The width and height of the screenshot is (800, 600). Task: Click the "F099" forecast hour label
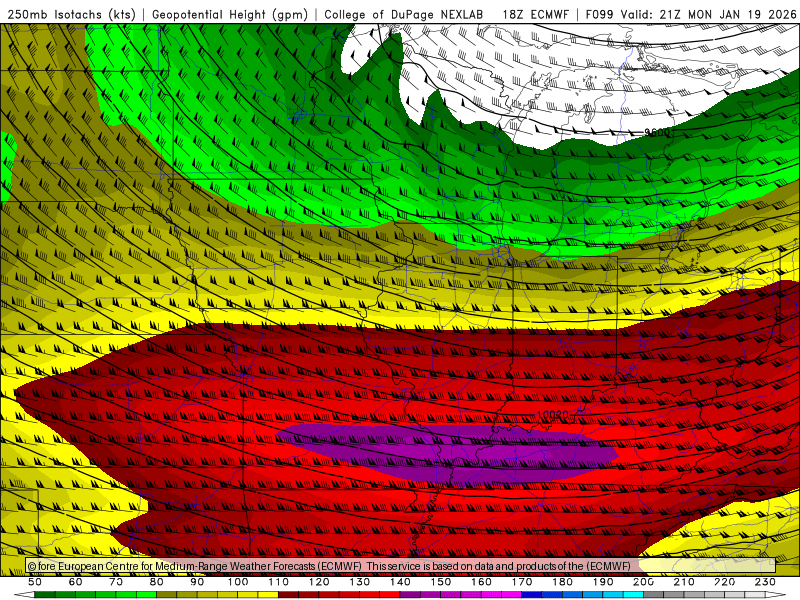(x=600, y=14)
